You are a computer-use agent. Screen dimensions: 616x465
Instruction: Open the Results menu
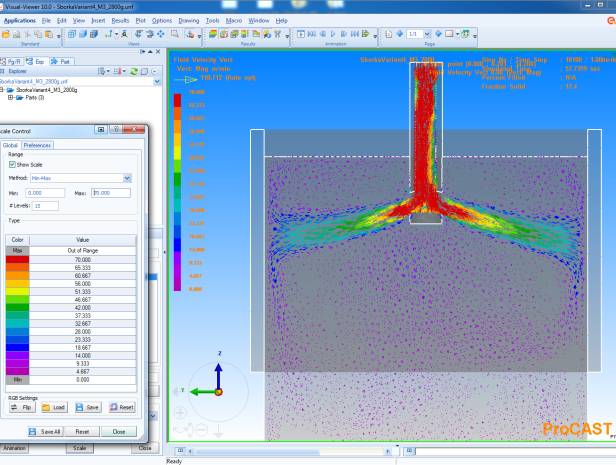pos(122,20)
